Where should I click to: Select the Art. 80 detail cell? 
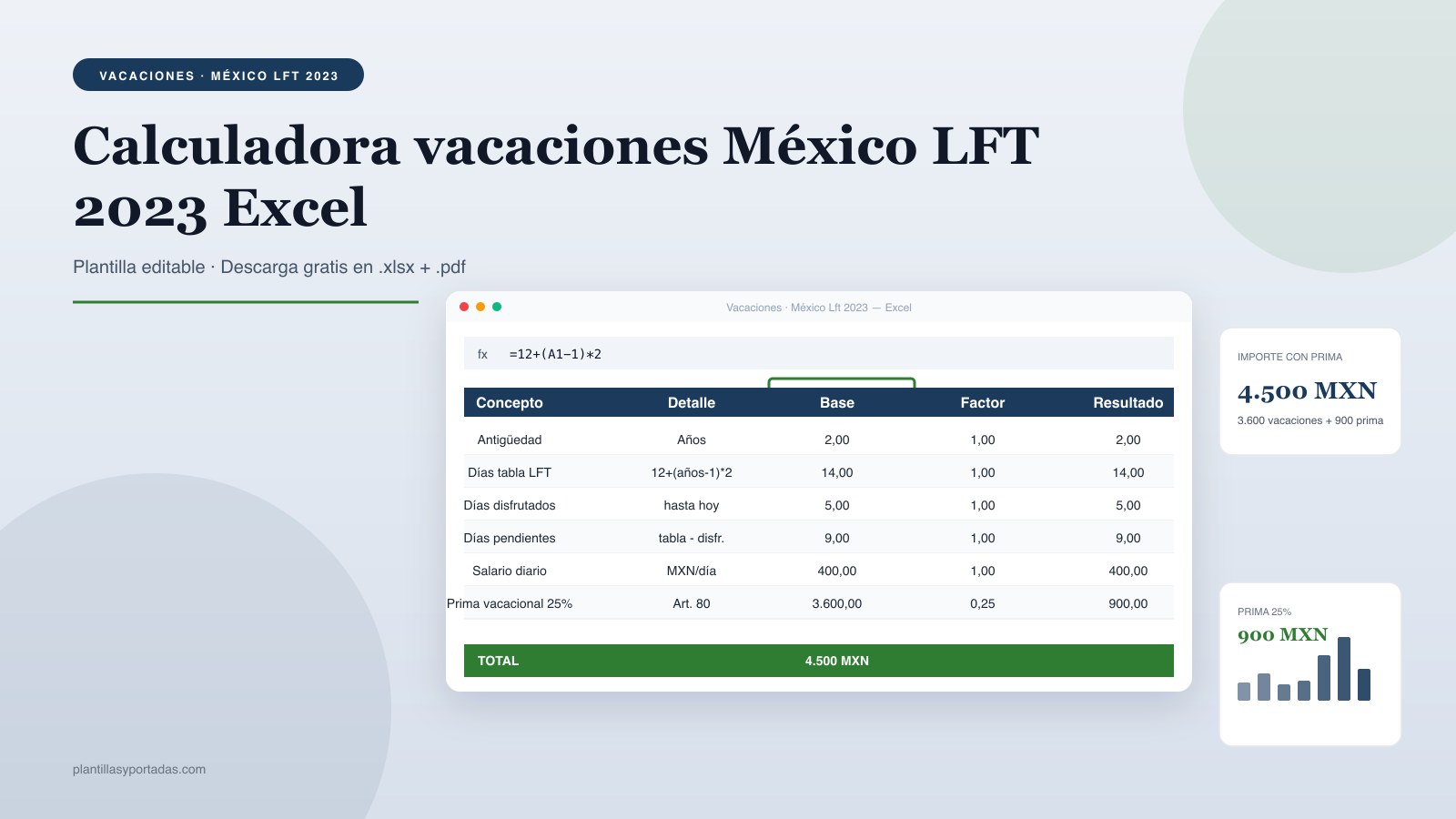(692, 603)
